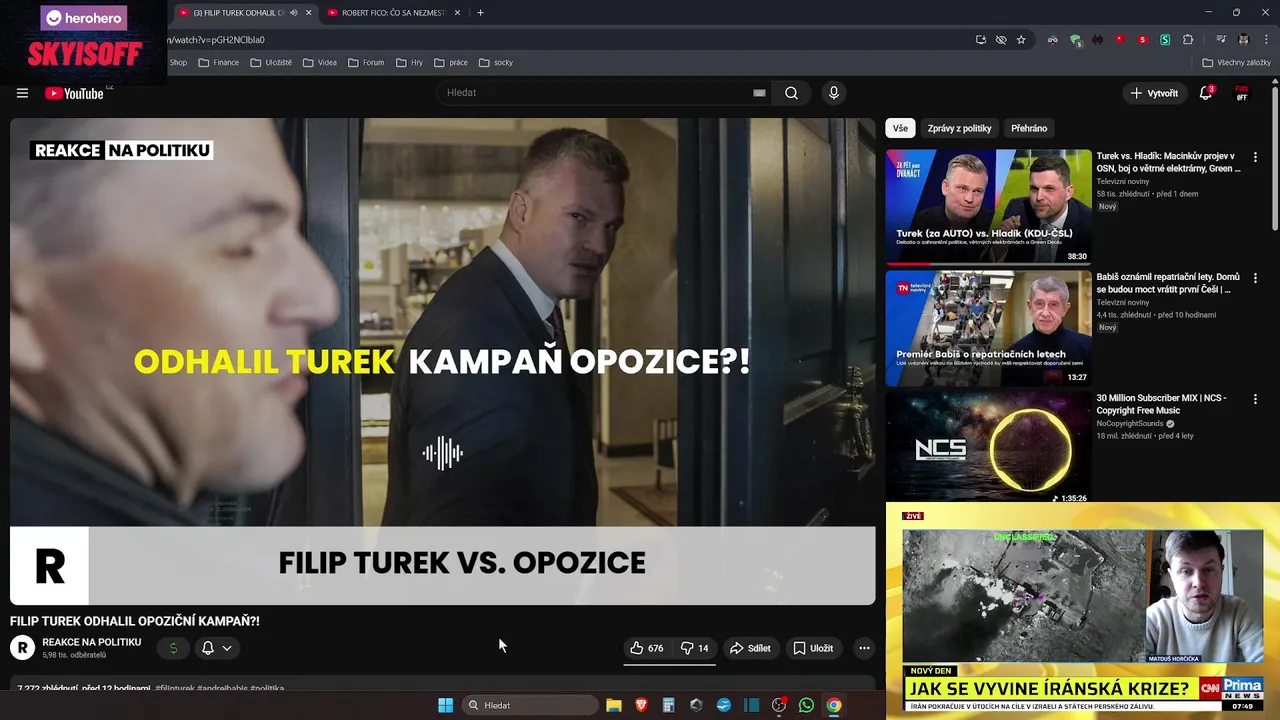Viewport: 1280px width, 720px height.
Task: Open Turek vs. Hladík video thumbnail
Action: click(988, 207)
